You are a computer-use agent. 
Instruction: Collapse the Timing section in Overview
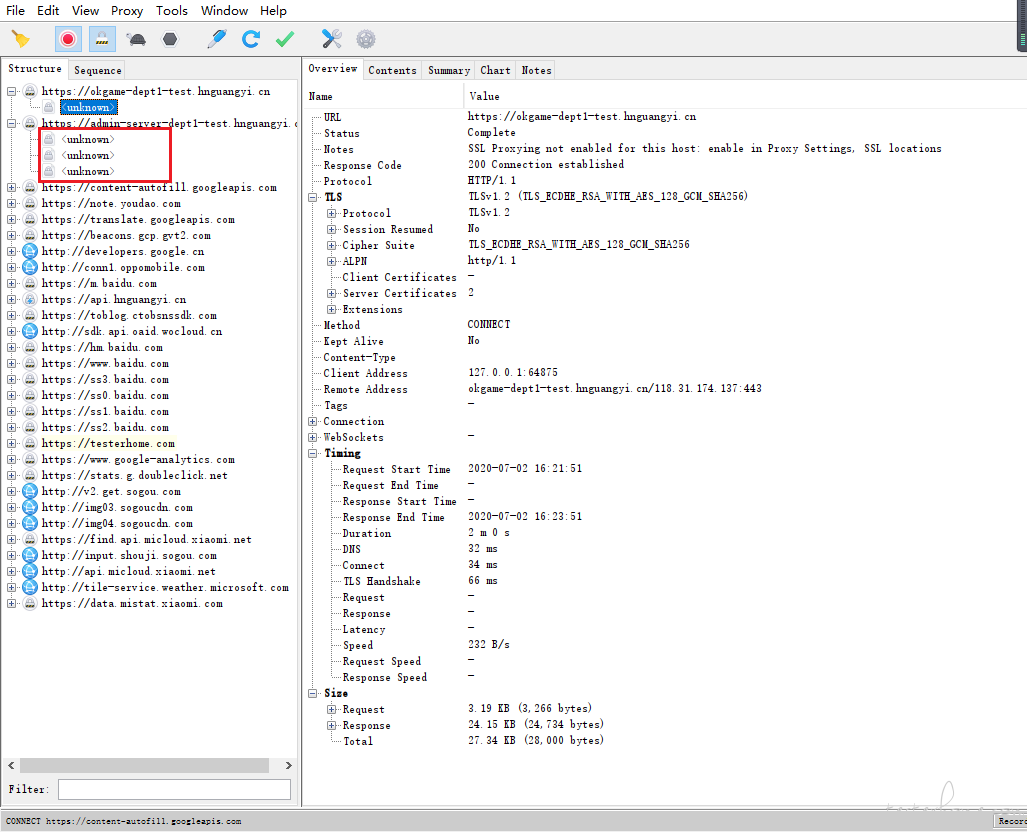click(314, 454)
